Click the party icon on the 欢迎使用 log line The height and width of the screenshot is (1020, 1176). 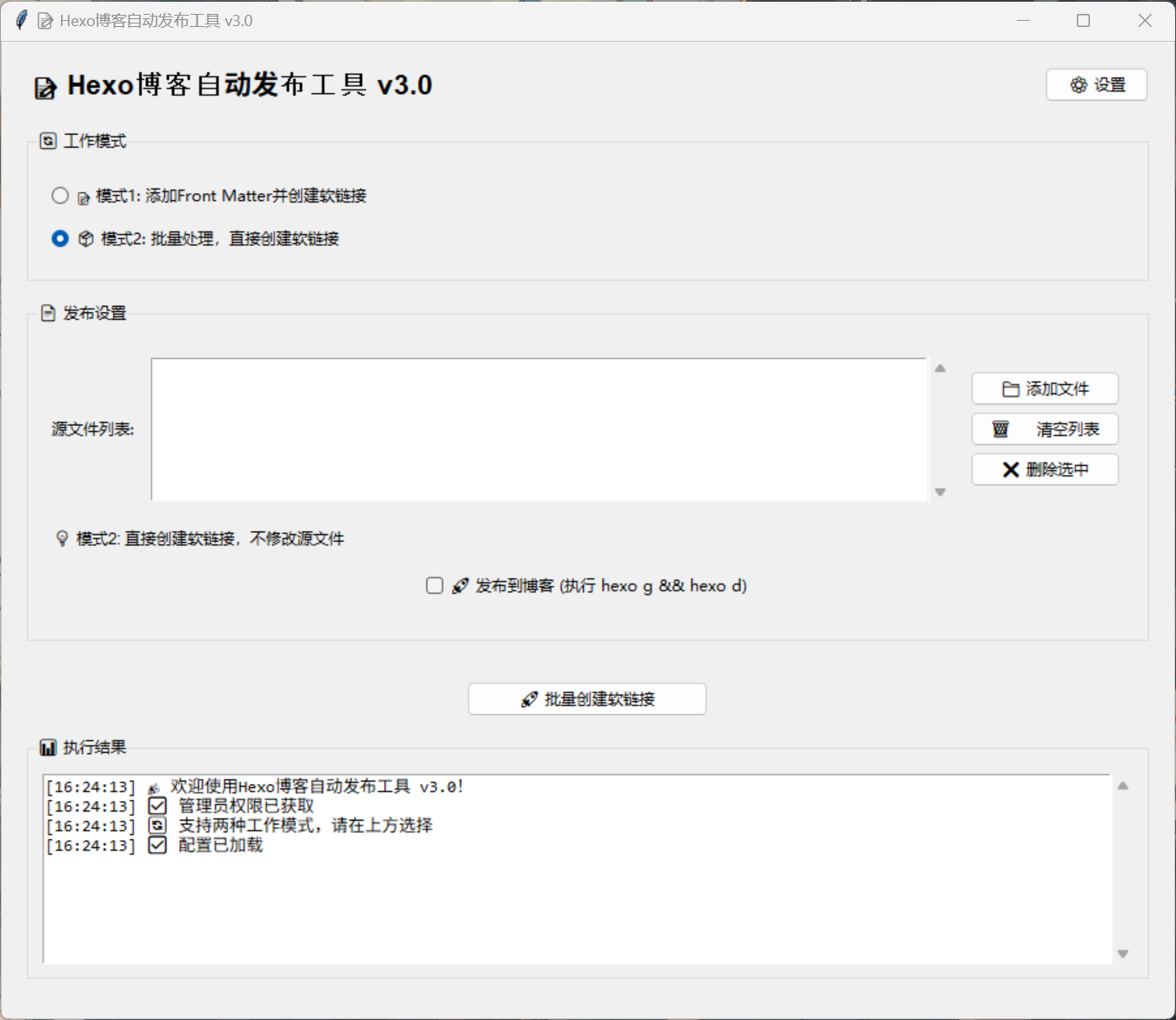pyautogui.click(x=154, y=789)
